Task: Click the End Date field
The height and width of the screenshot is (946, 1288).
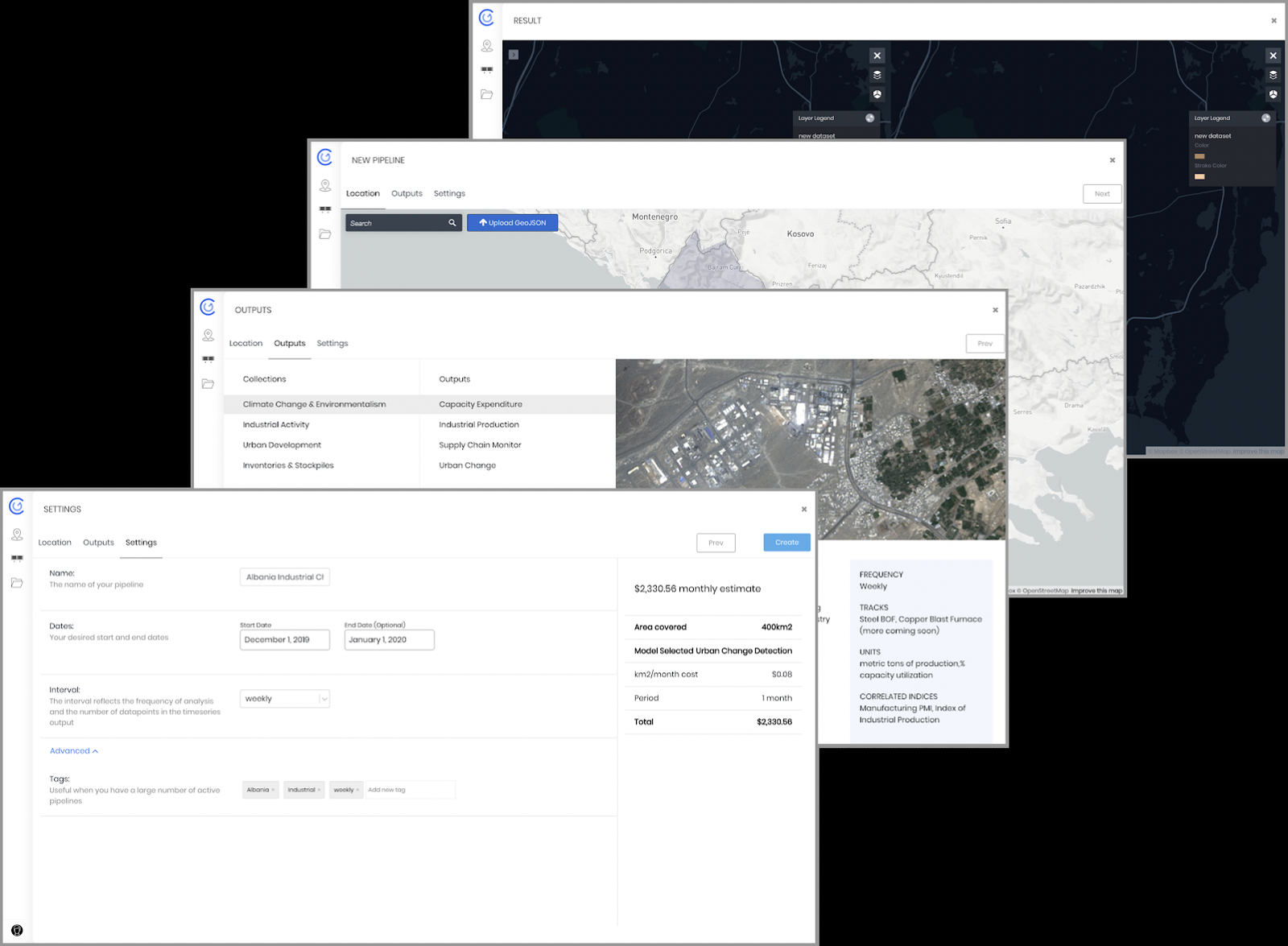Action: (x=390, y=640)
